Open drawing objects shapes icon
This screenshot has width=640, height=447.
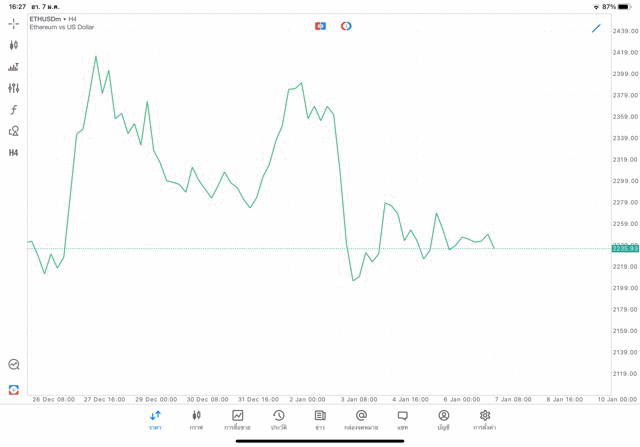point(14,131)
